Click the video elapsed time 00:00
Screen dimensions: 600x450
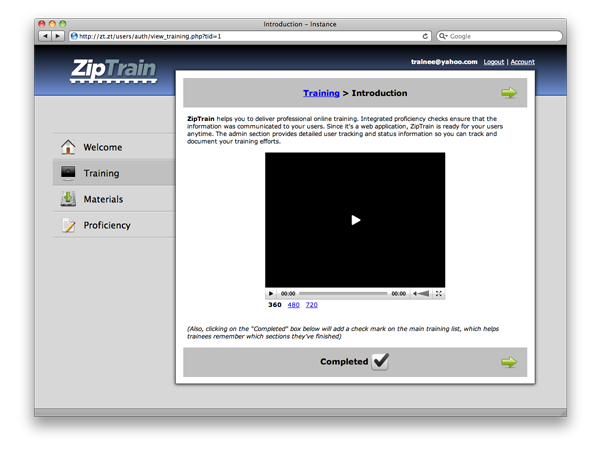click(288, 293)
